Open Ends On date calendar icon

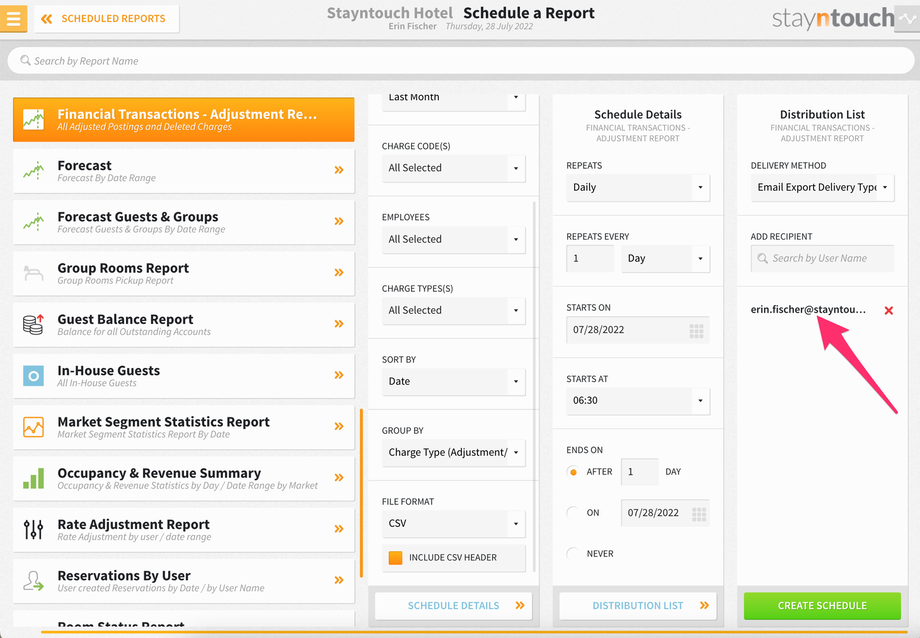[699, 514]
